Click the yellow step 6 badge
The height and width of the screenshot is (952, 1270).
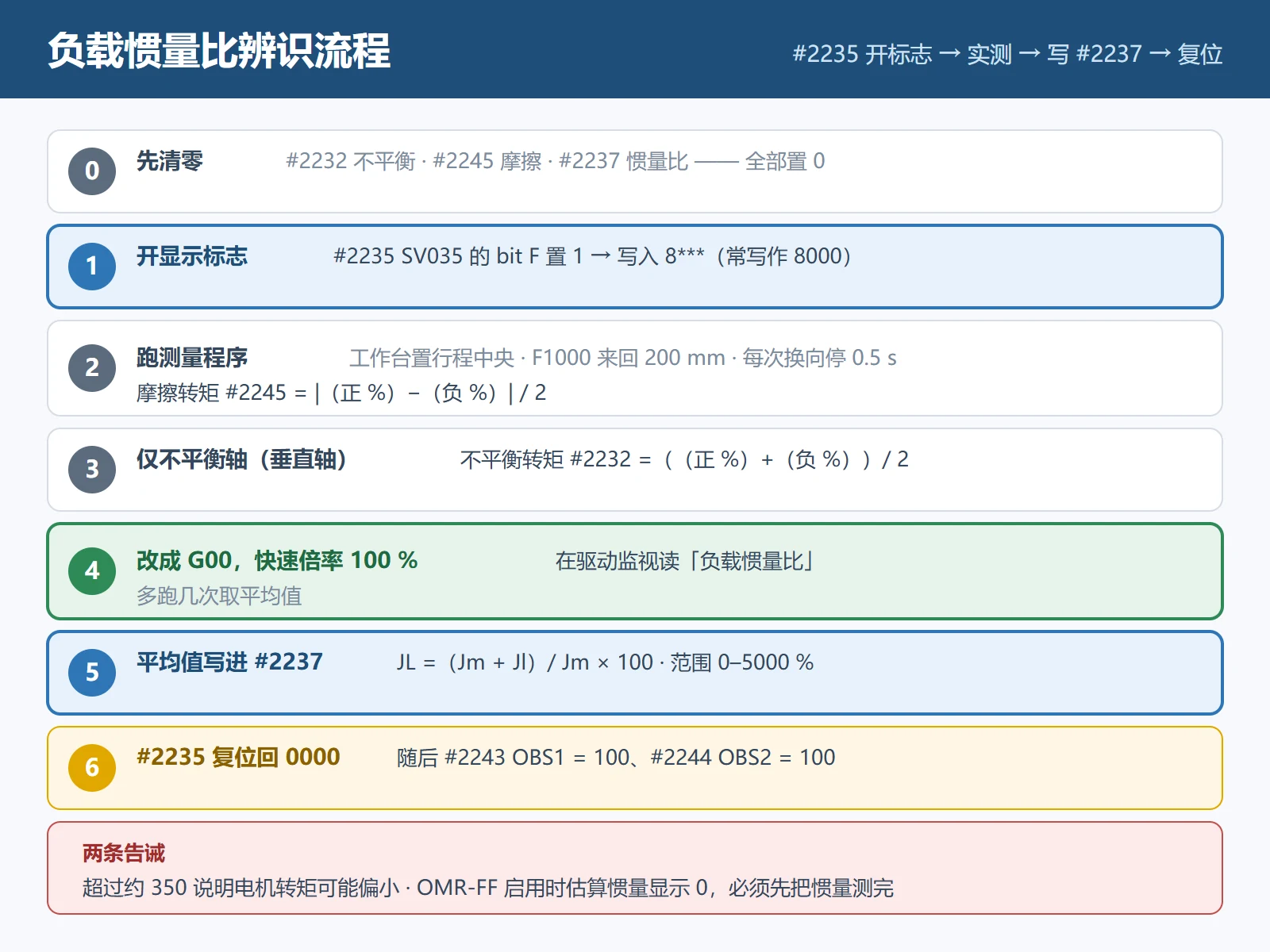point(92,768)
